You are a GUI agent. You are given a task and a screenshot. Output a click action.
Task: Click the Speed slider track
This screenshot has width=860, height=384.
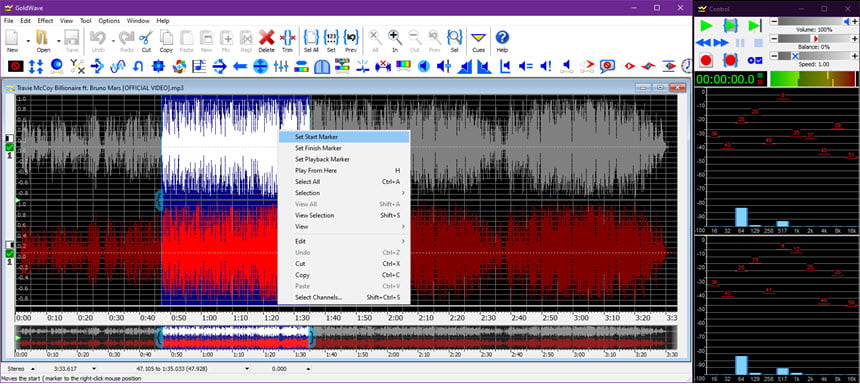tap(814, 55)
